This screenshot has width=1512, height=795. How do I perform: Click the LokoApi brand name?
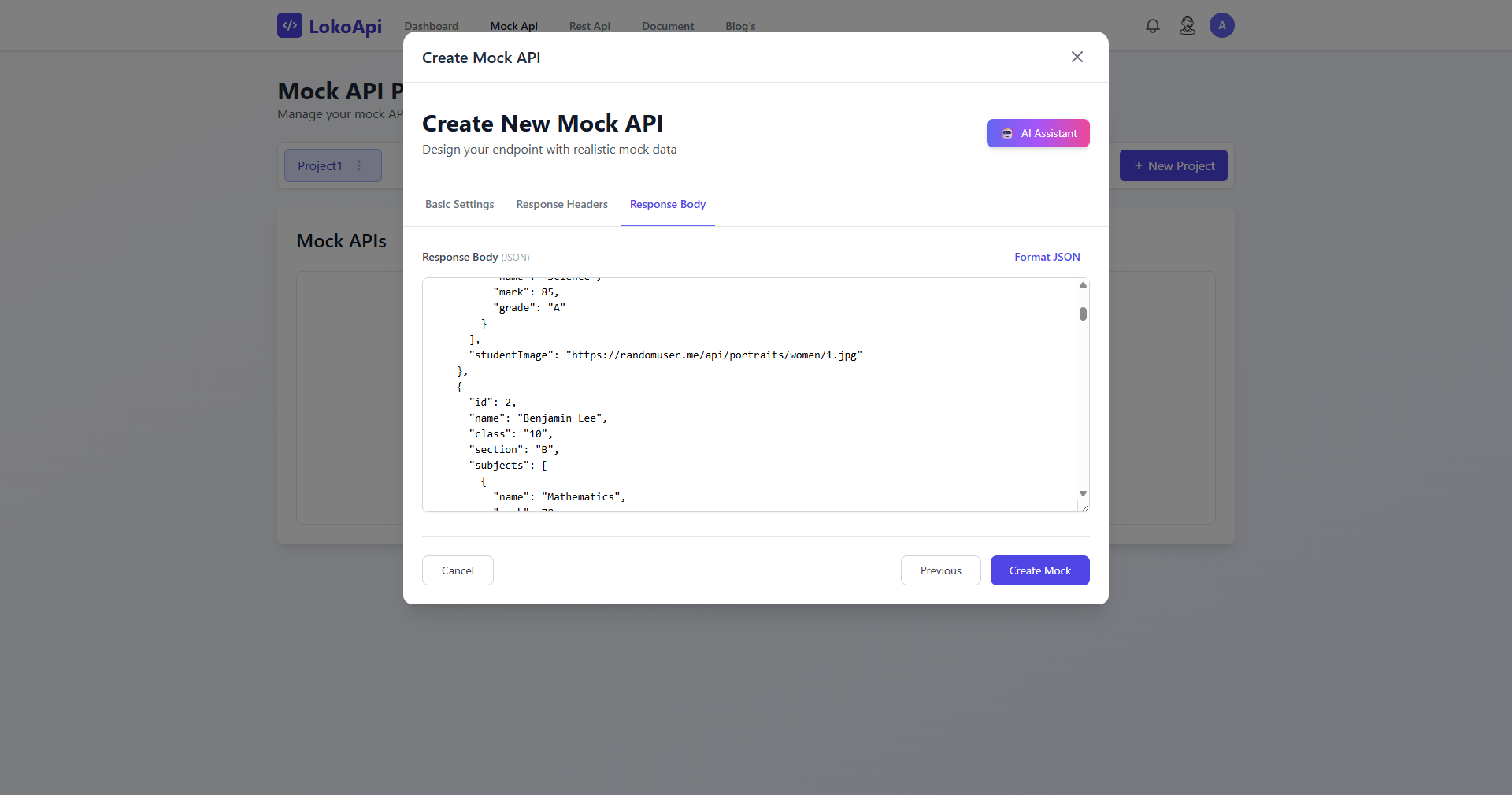345,26
